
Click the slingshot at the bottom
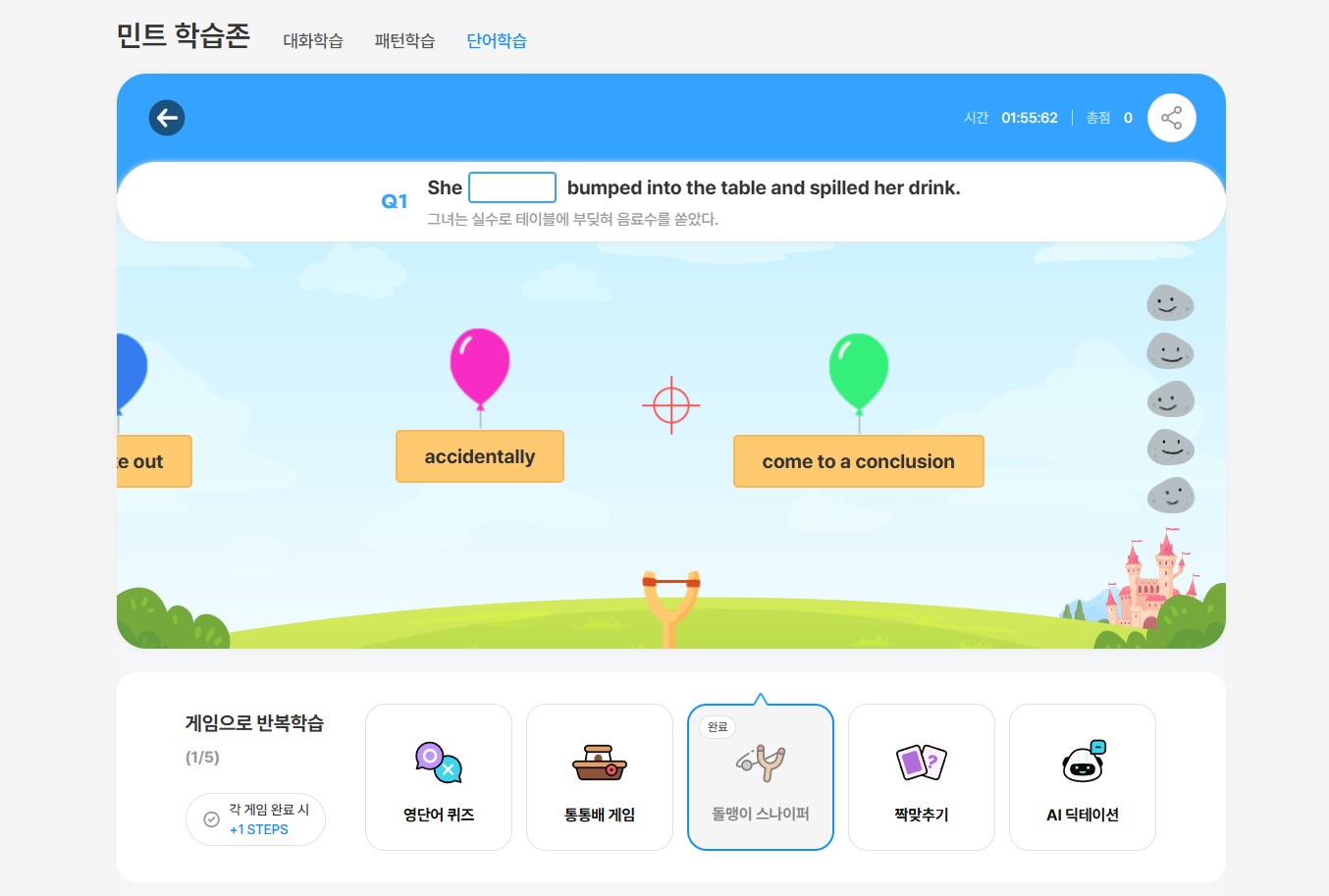[670, 604]
